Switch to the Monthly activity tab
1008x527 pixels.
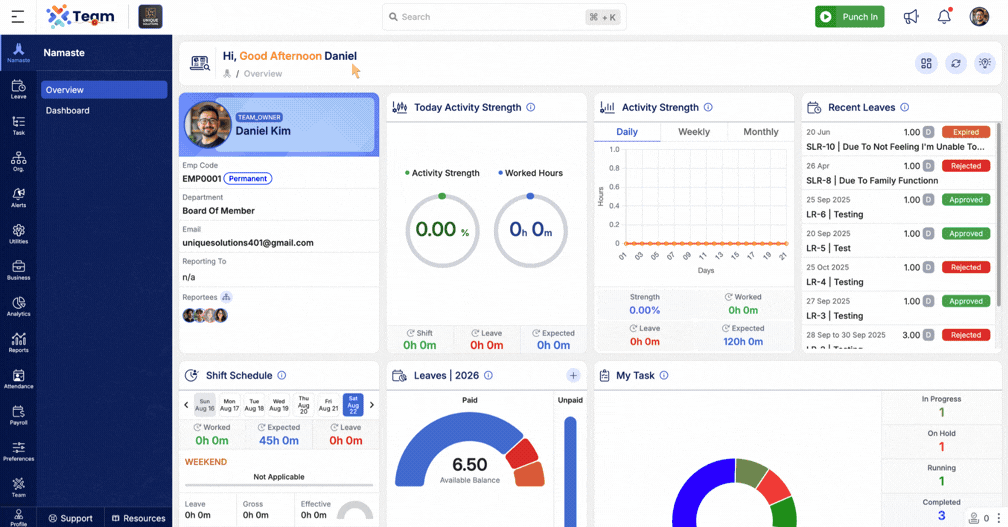click(x=760, y=132)
